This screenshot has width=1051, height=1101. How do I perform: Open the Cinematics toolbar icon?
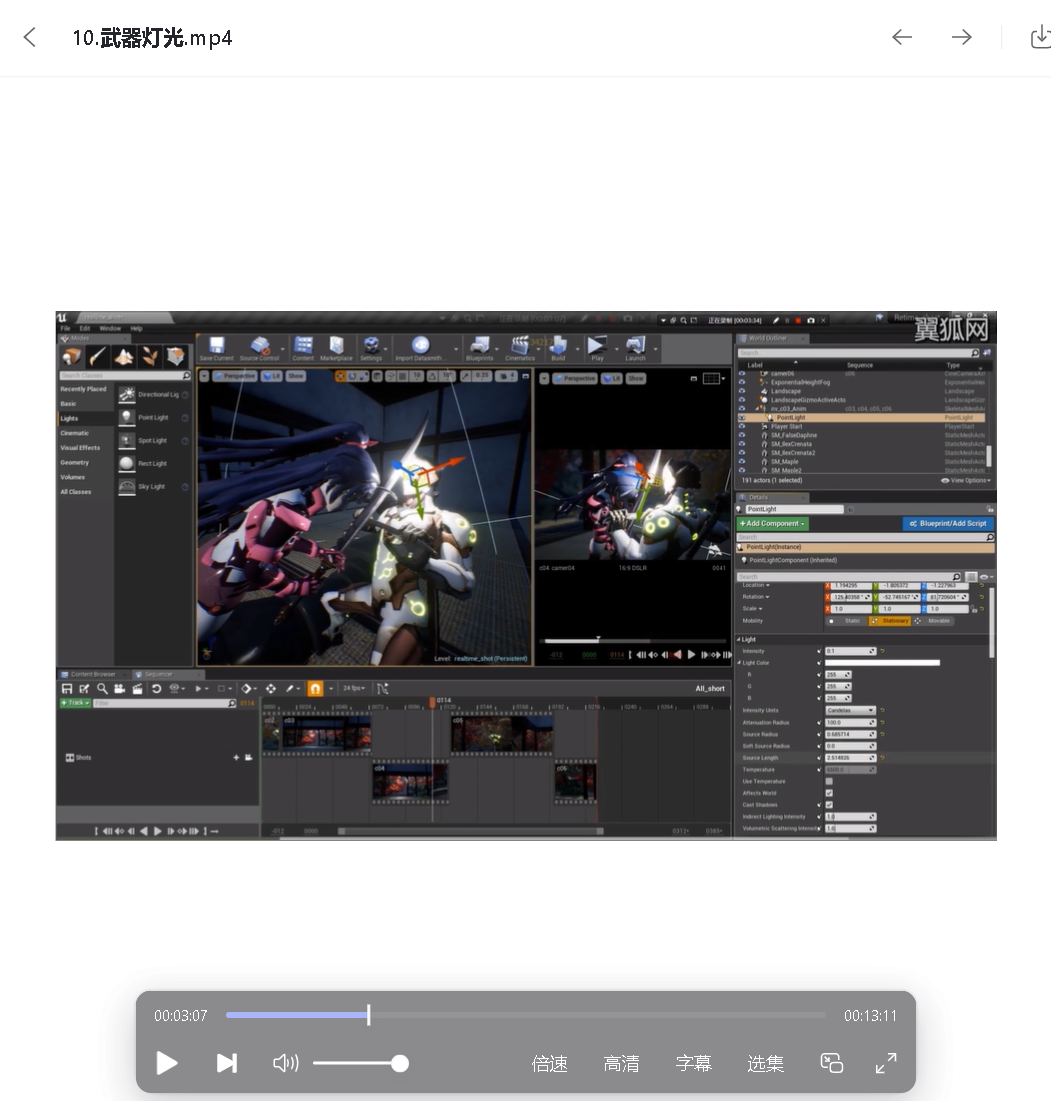(x=520, y=348)
